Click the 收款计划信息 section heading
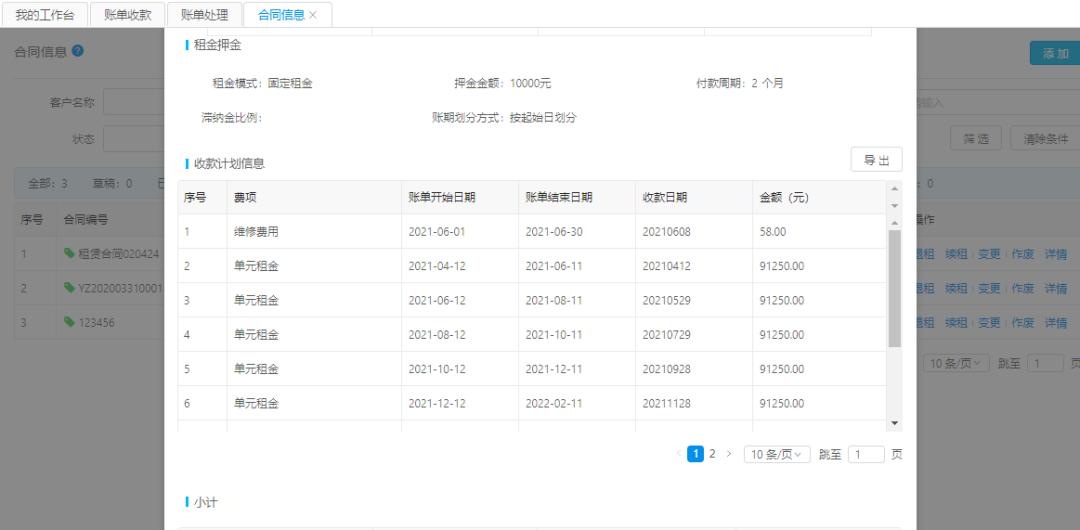This screenshot has width=1080, height=530. pyautogui.click(x=229, y=163)
